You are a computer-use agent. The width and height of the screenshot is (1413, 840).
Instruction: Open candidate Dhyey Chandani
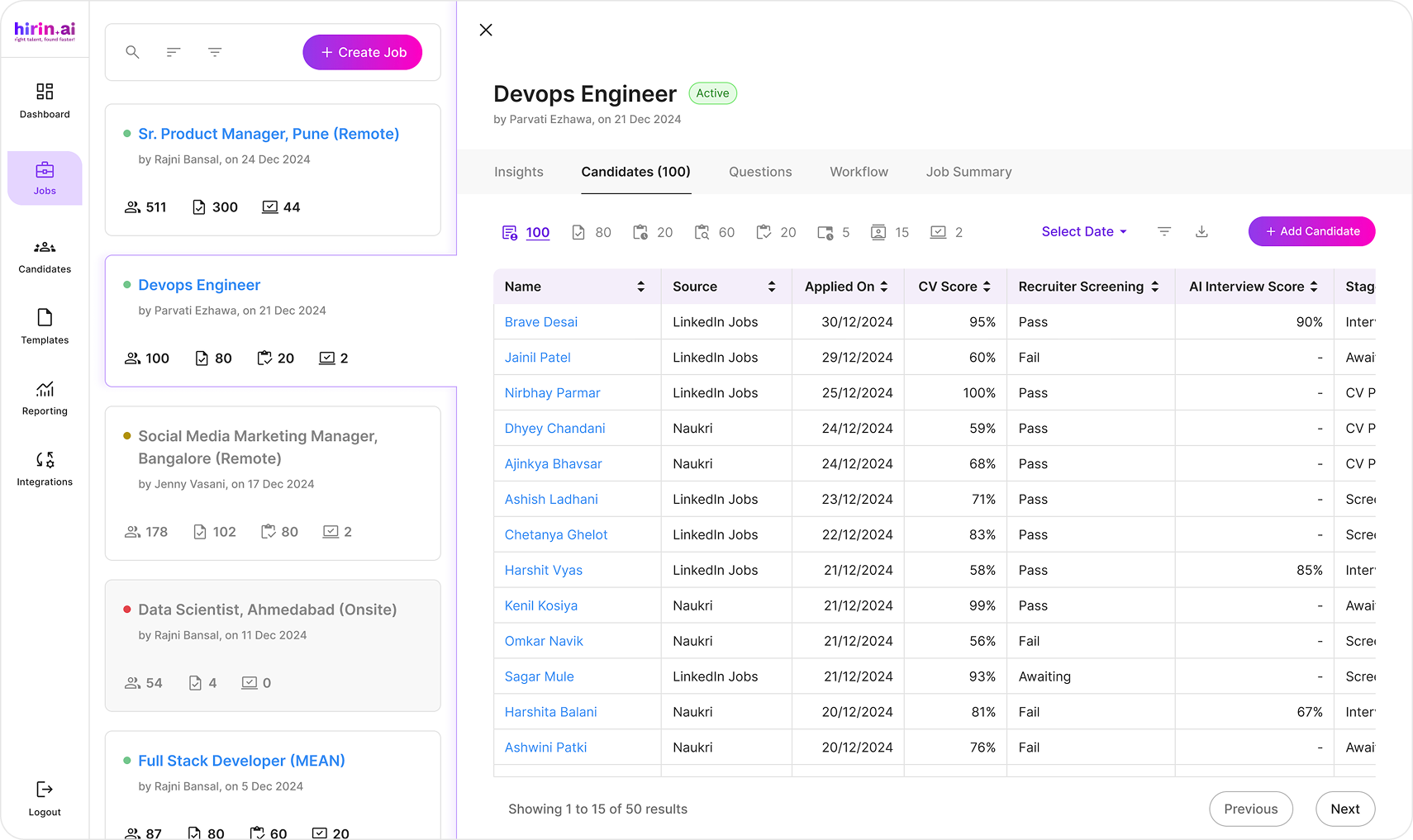click(555, 429)
